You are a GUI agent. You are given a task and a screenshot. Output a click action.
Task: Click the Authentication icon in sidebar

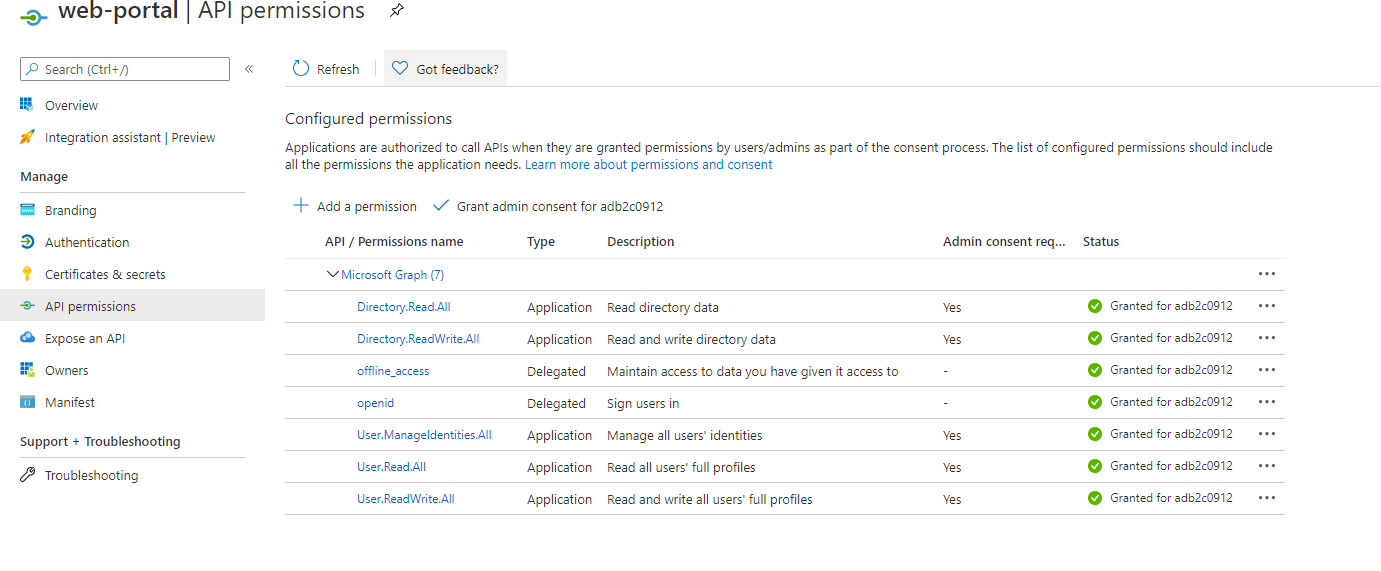pyautogui.click(x=27, y=242)
